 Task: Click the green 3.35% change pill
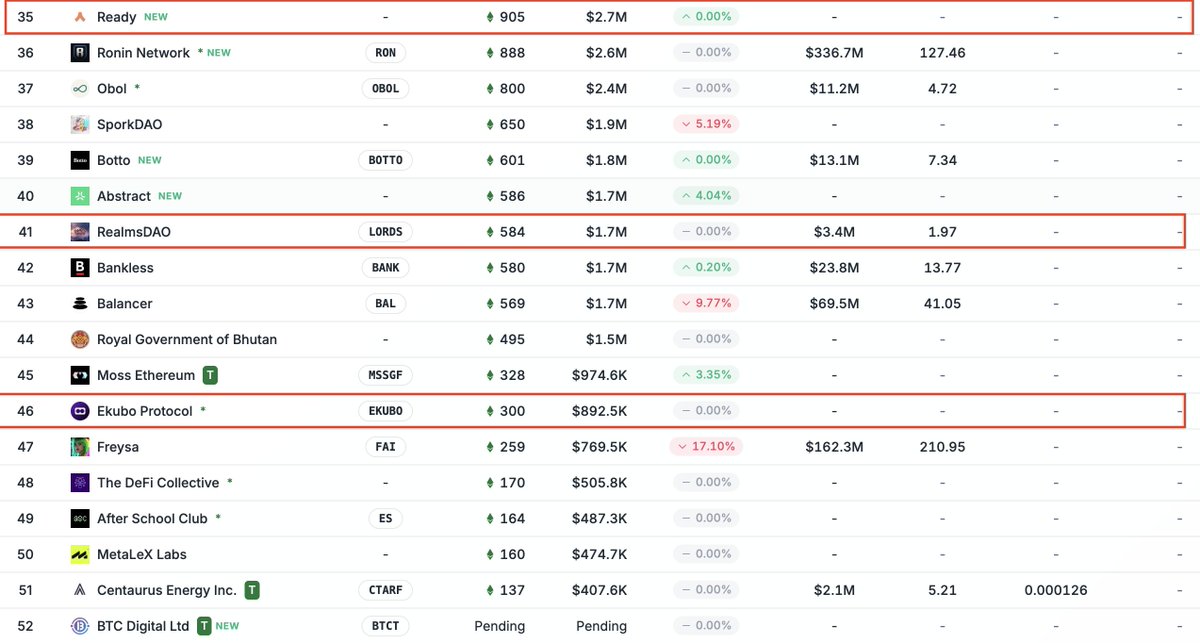[x=706, y=375]
